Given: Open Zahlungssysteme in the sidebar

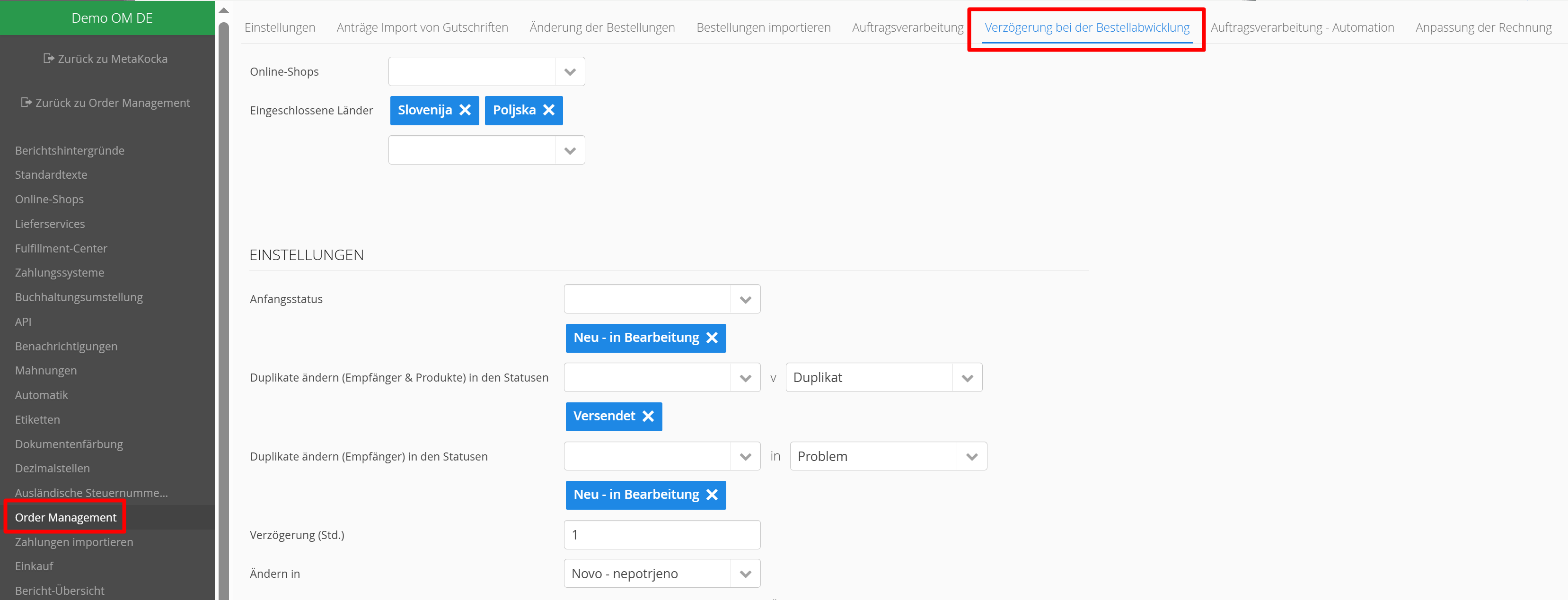Looking at the screenshot, I should 60,273.
